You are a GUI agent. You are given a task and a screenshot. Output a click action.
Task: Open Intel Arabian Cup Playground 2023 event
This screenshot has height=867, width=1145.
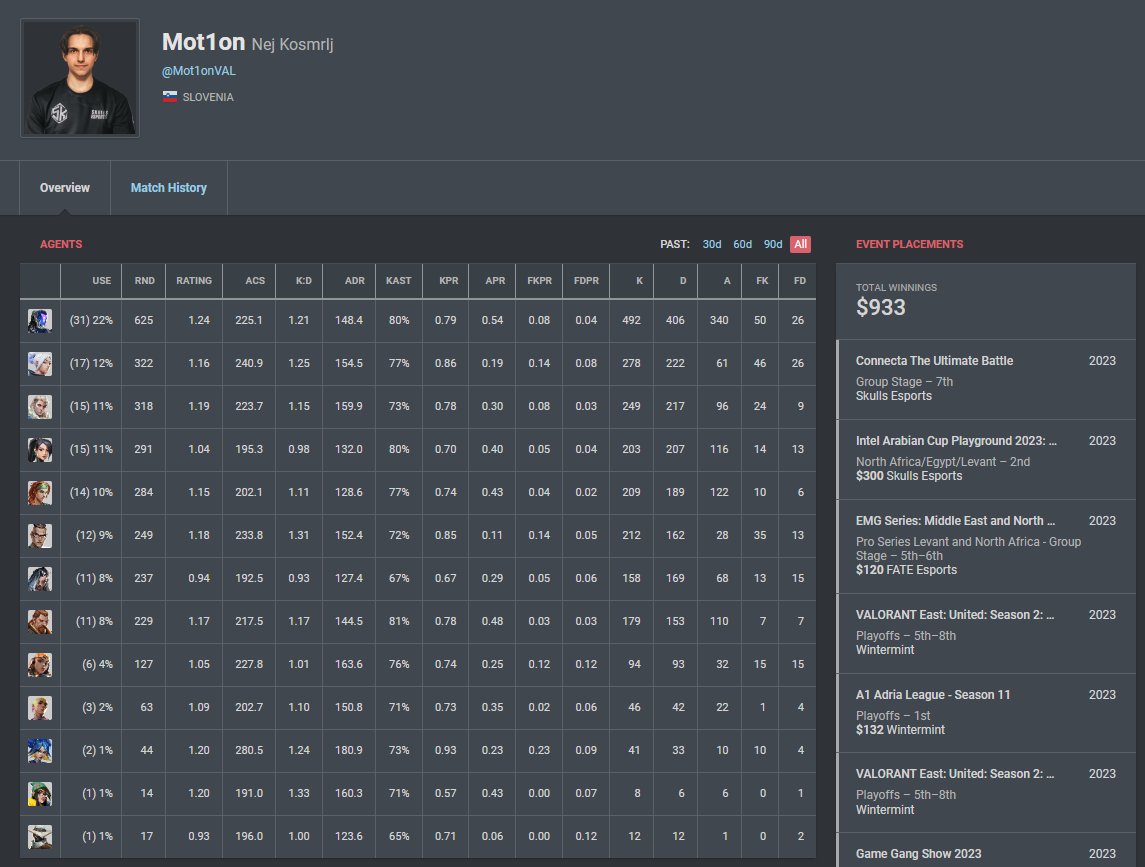pos(986,459)
